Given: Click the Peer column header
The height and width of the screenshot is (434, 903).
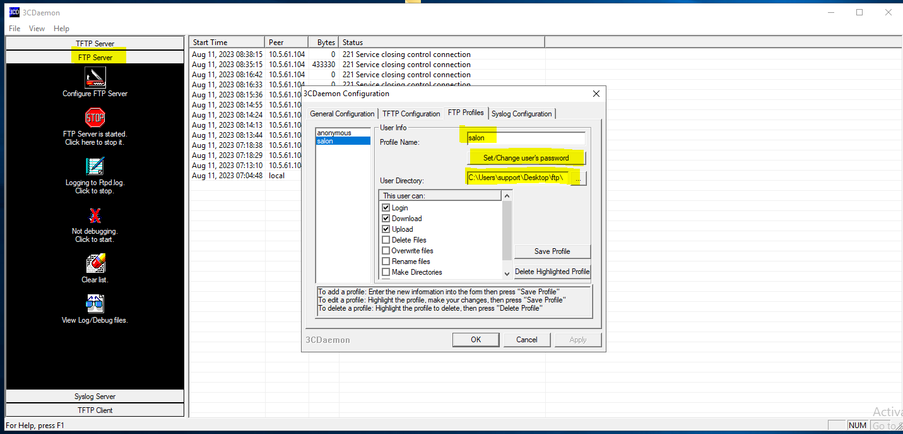Looking at the screenshot, I should pos(287,42).
